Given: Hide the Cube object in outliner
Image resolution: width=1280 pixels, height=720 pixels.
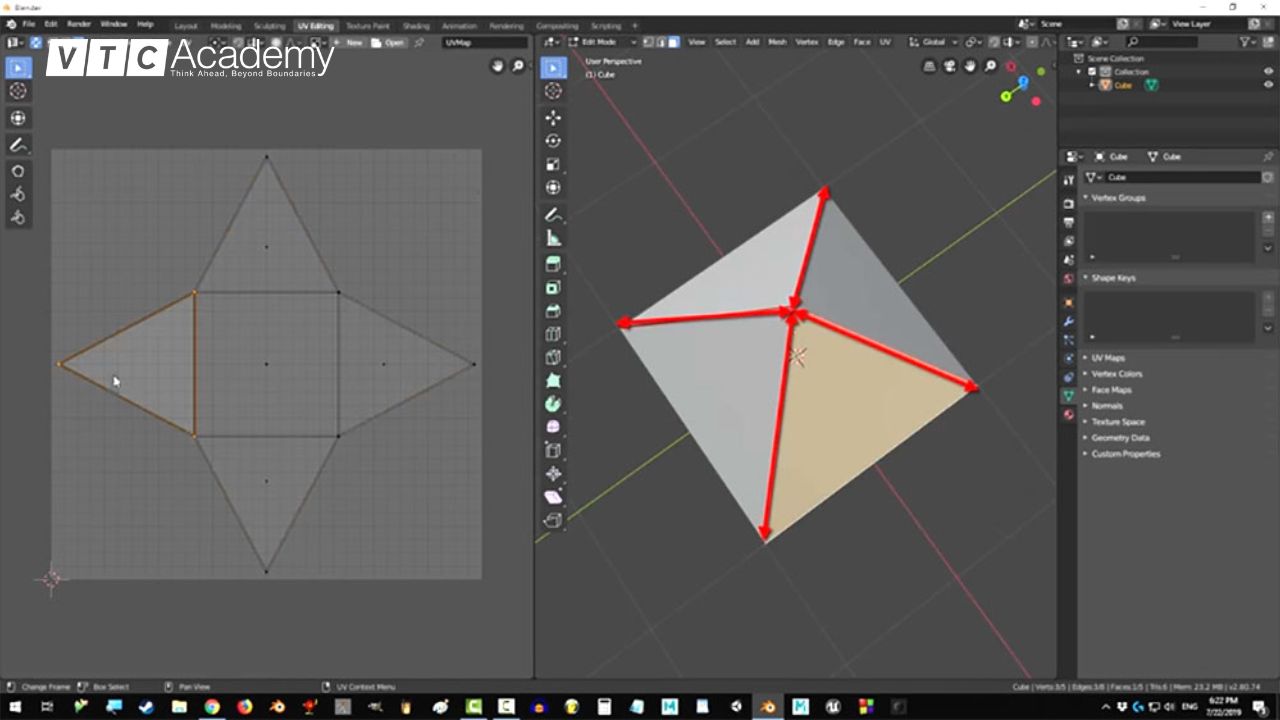Looking at the screenshot, I should [1268, 85].
